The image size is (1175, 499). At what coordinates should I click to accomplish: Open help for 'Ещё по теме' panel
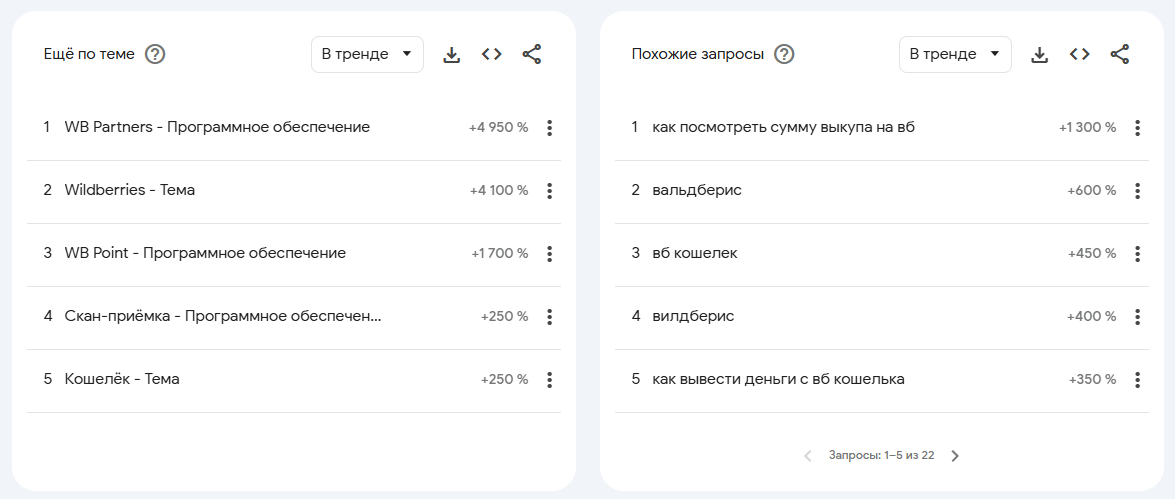tap(155, 55)
